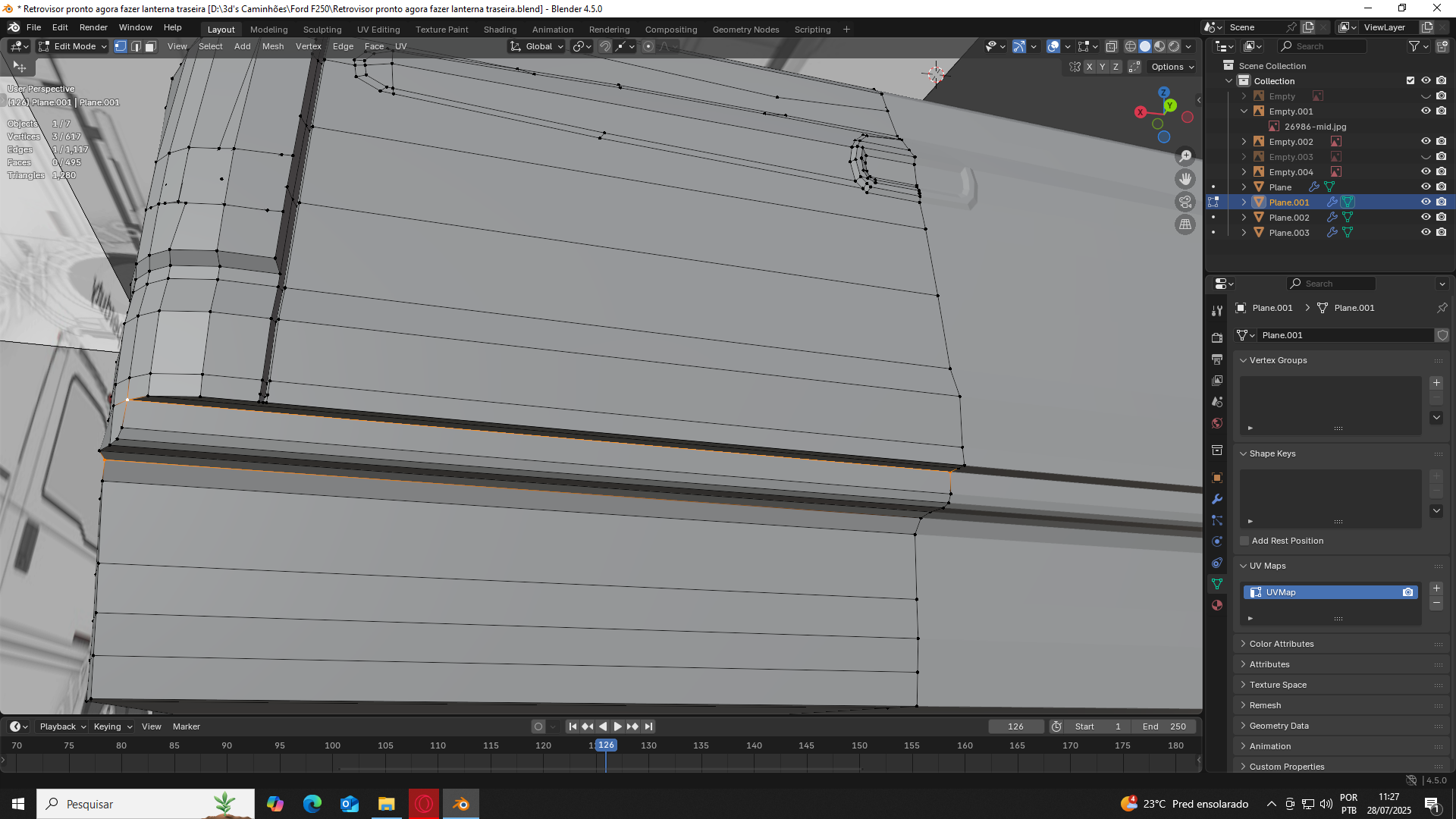
Task: Switch to orthographic/perspective grid icon
Action: (x=1185, y=224)
